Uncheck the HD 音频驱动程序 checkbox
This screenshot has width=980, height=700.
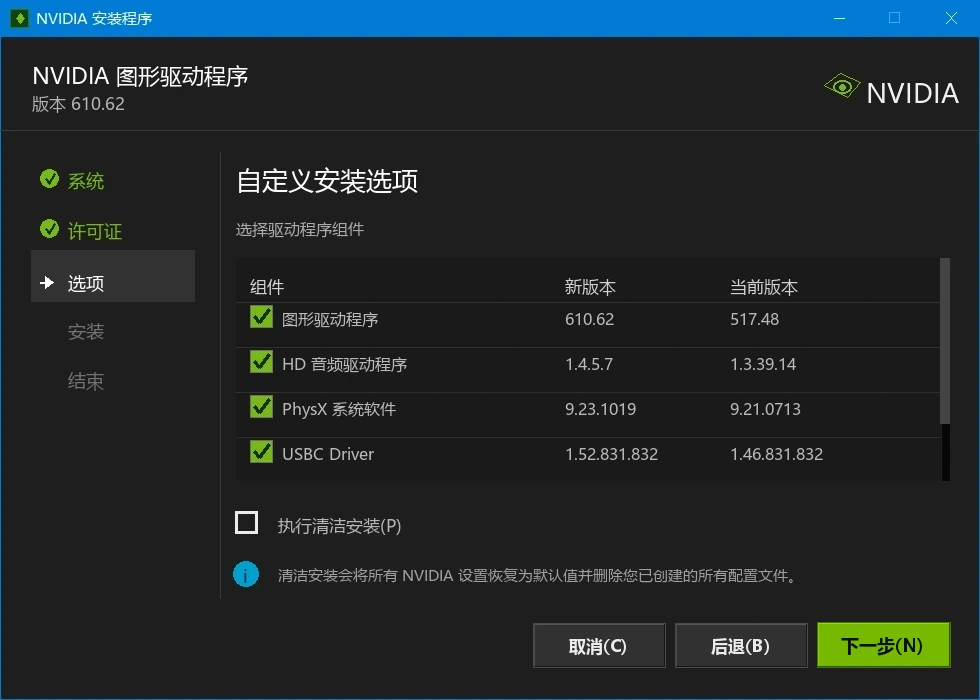click(x=261, y=362)
